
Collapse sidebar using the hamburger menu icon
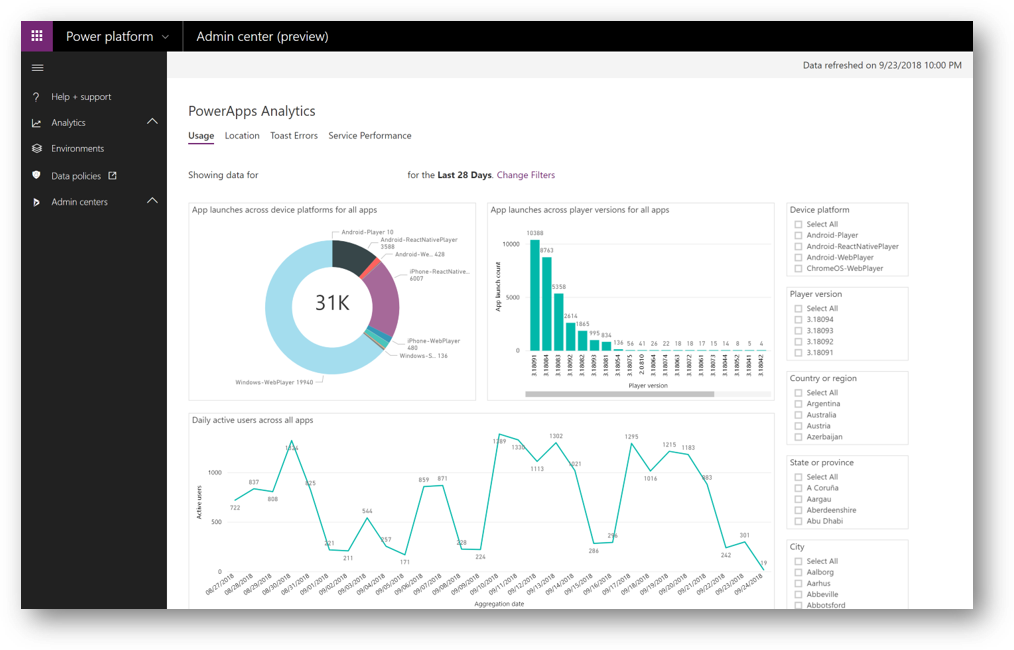(38, 68)
